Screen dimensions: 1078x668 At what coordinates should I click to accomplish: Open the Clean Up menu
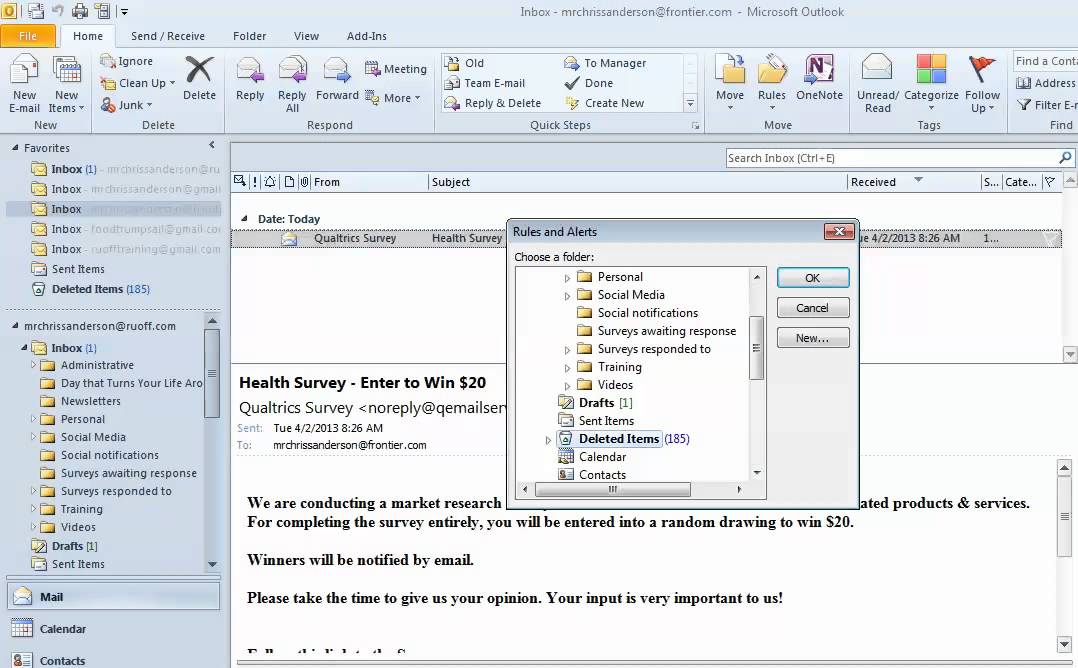pyautogui.click(x=138, y=83)
